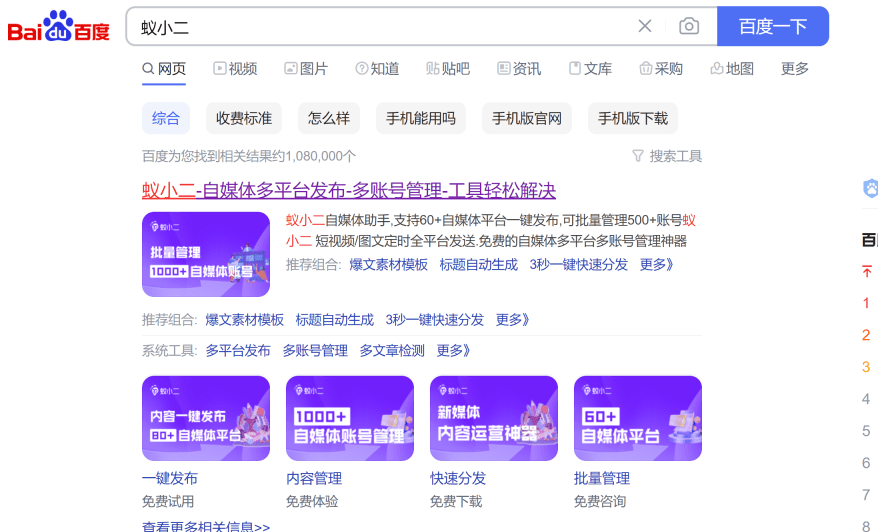Open the 内容管理 link

(x=314, y=478)
